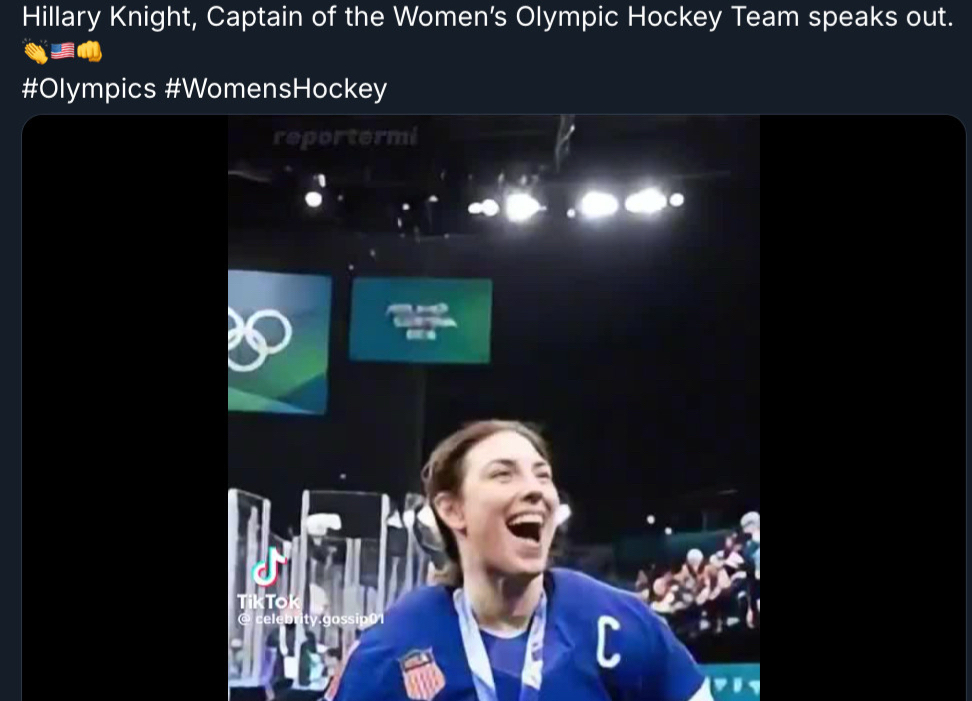The width and height of the screenshot is (972, 701).
Task: Click the US flag emoji
Action: point(63,50)
